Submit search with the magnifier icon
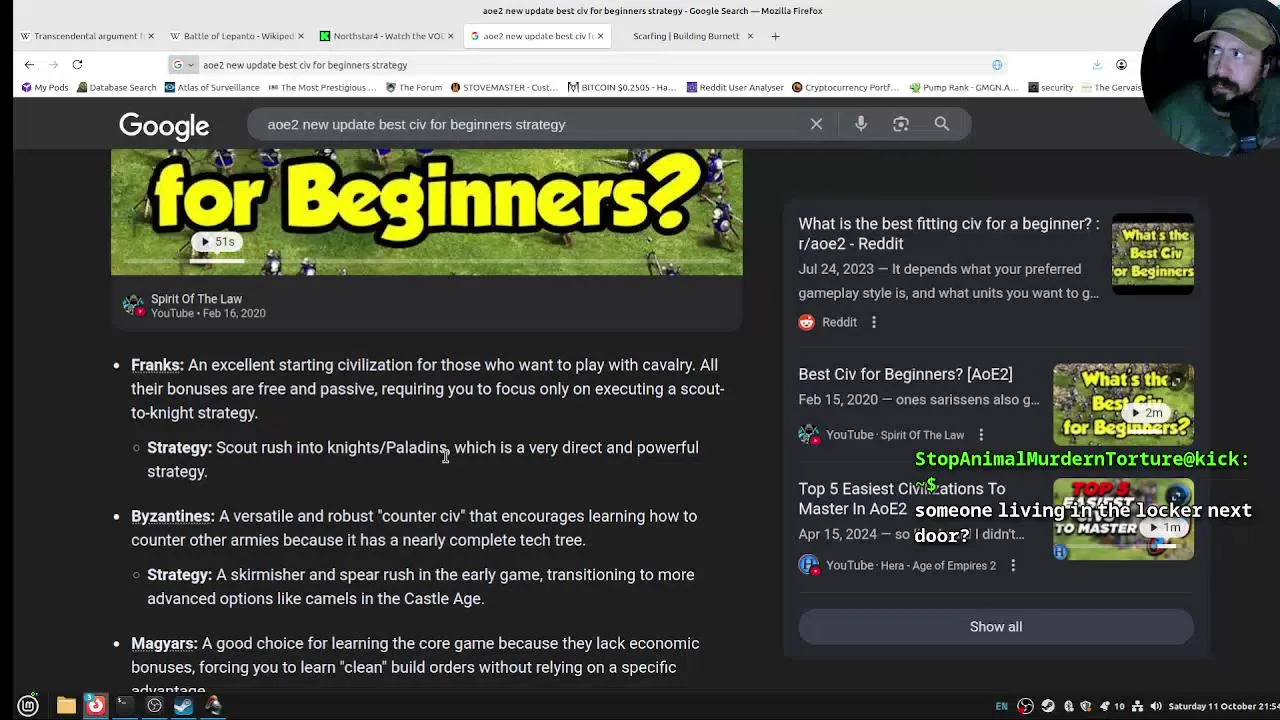1280x720 pixels. tap(941, 124)
